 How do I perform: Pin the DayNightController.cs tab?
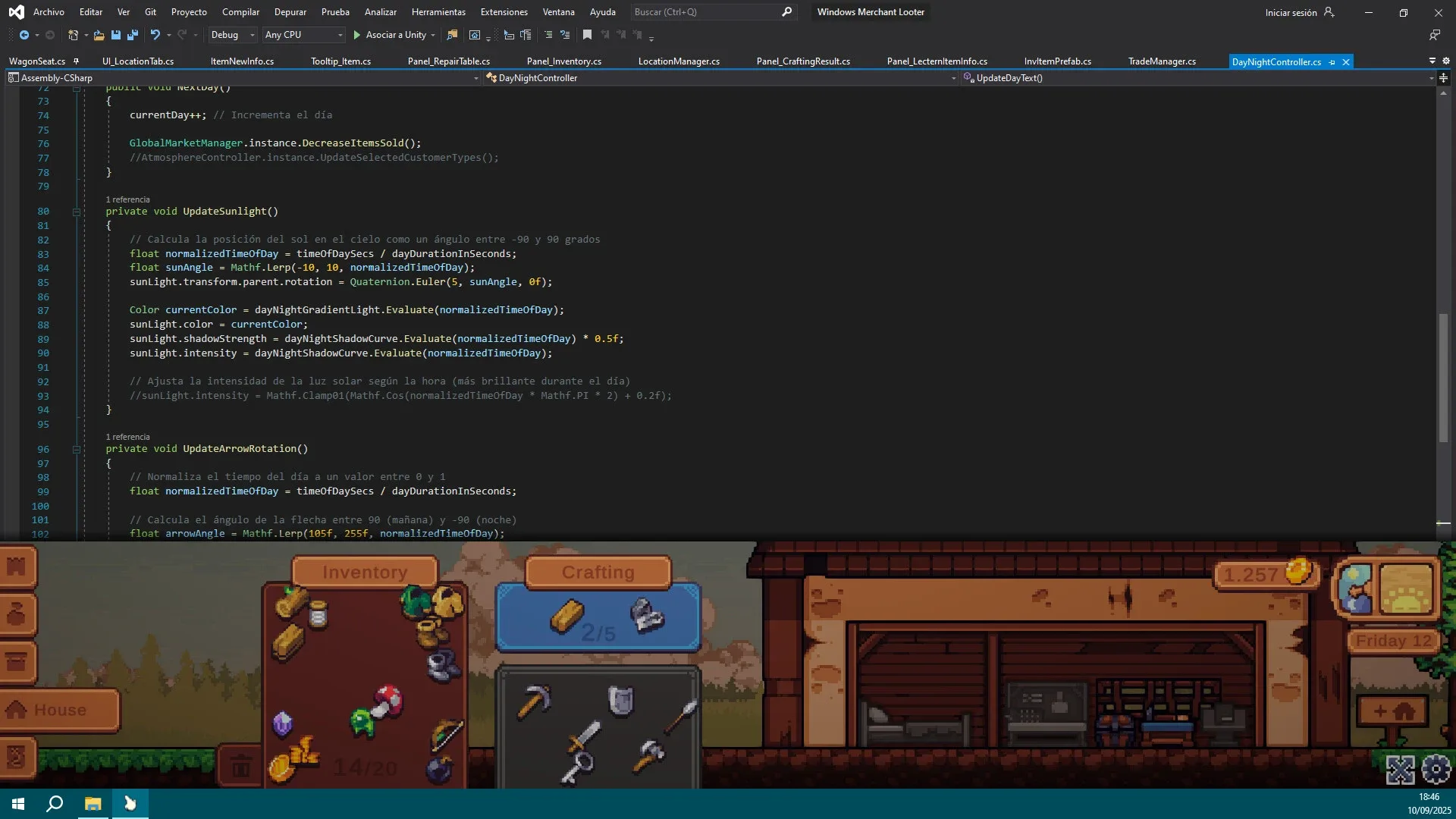click(x=1332, y=62)
